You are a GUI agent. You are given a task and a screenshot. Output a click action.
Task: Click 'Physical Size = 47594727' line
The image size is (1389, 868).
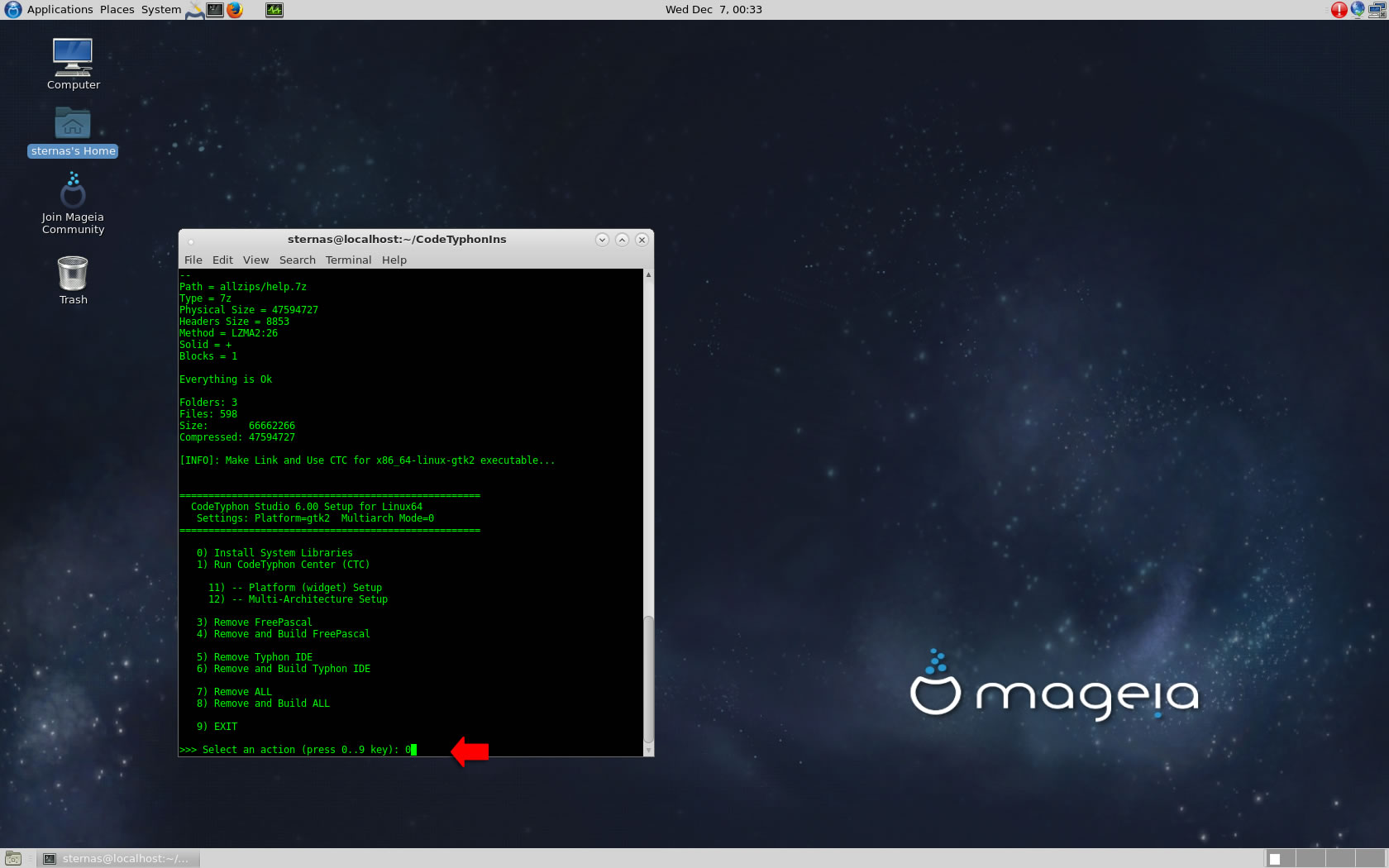[249, 310]
